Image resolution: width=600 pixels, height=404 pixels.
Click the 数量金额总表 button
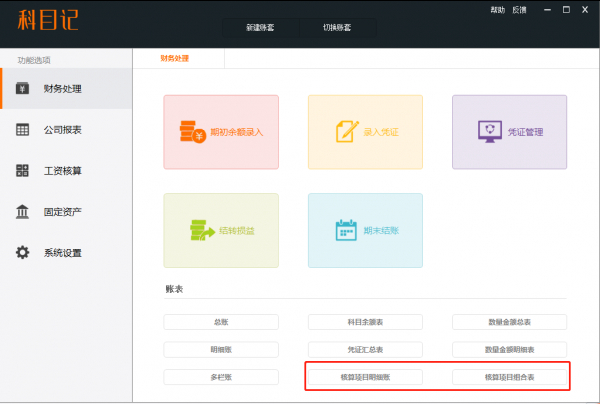pyautogui.click(x=509, y=322)
